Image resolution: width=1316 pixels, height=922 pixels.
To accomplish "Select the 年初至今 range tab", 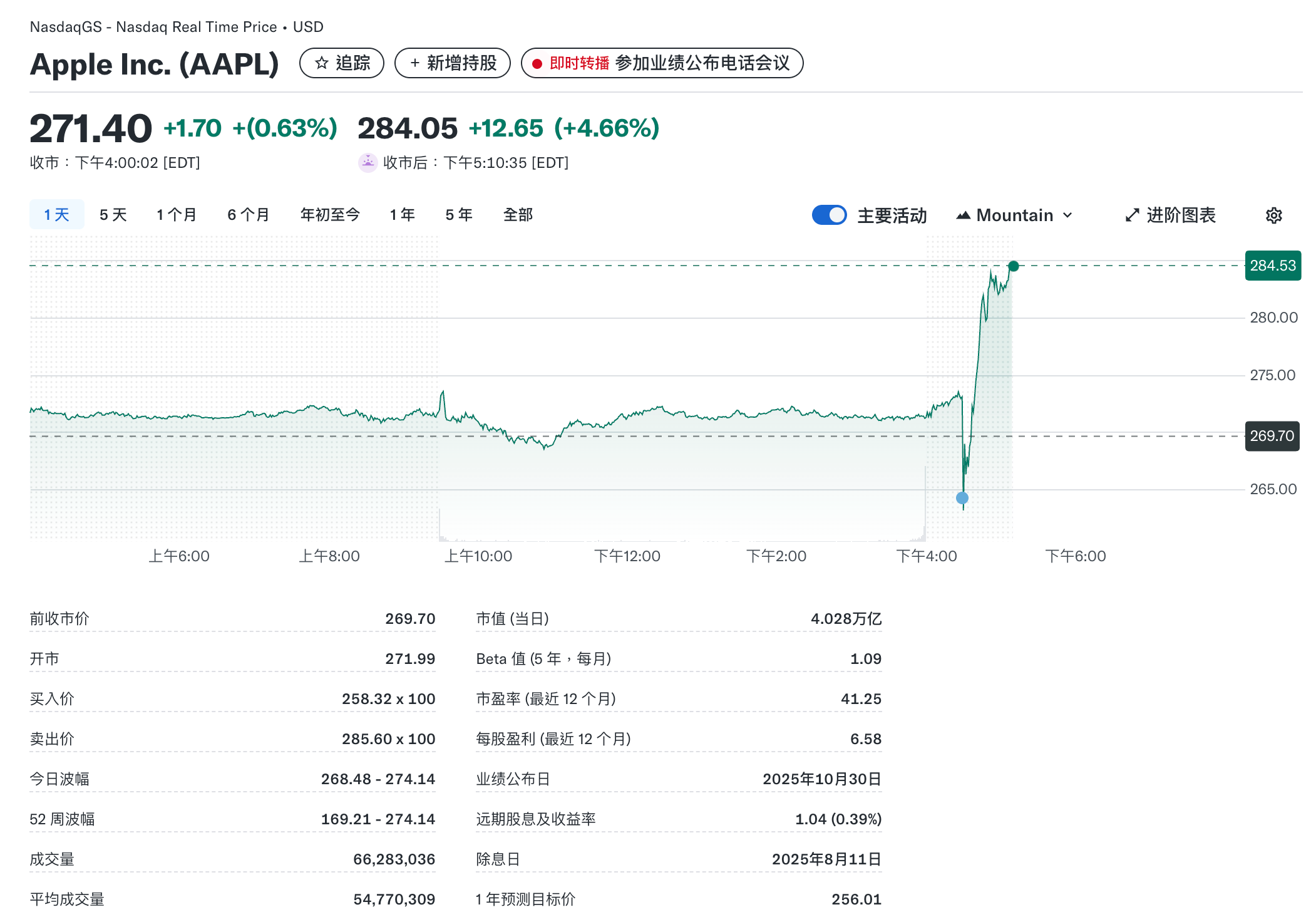I will (x=330, y=214).
